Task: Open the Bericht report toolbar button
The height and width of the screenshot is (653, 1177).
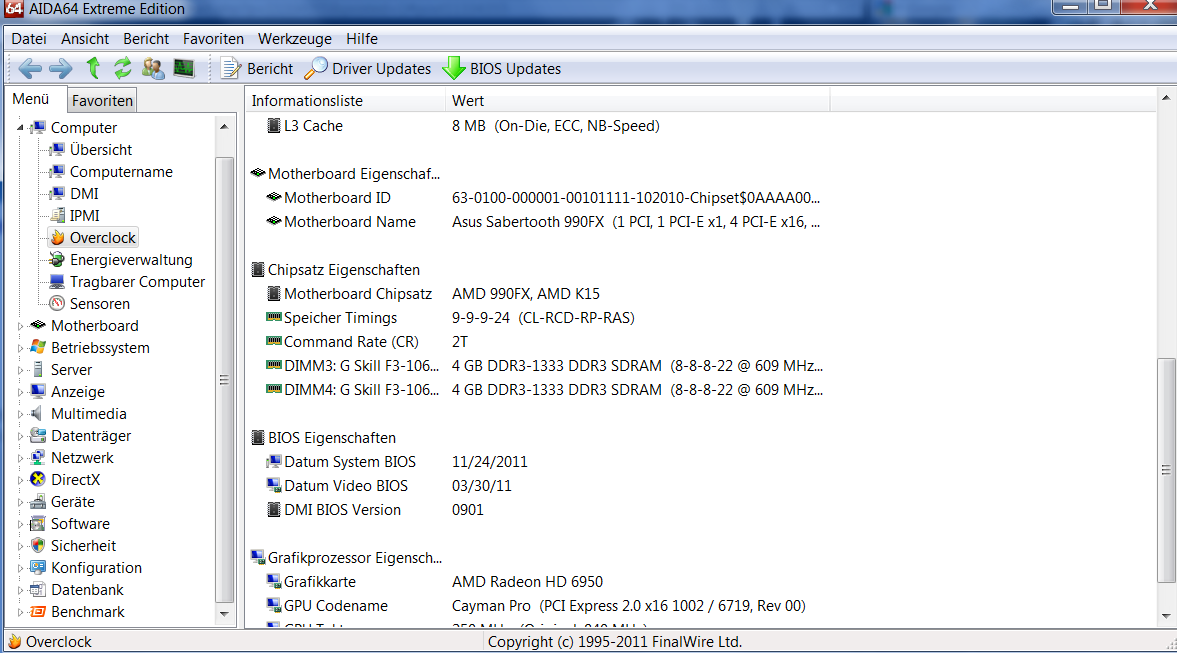Action: click(257, 68)
